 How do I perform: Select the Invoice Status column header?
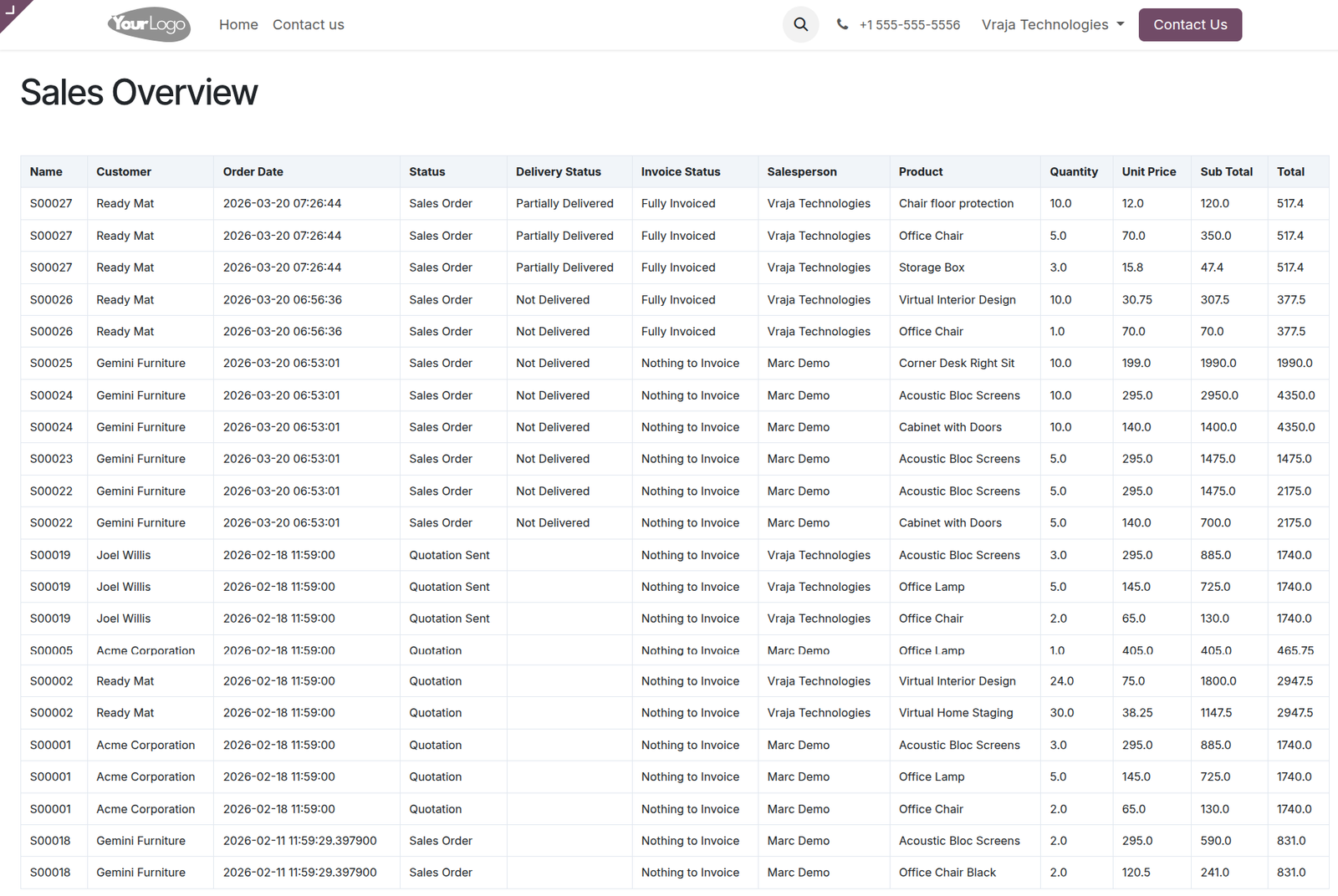click(x=680, y=171)
